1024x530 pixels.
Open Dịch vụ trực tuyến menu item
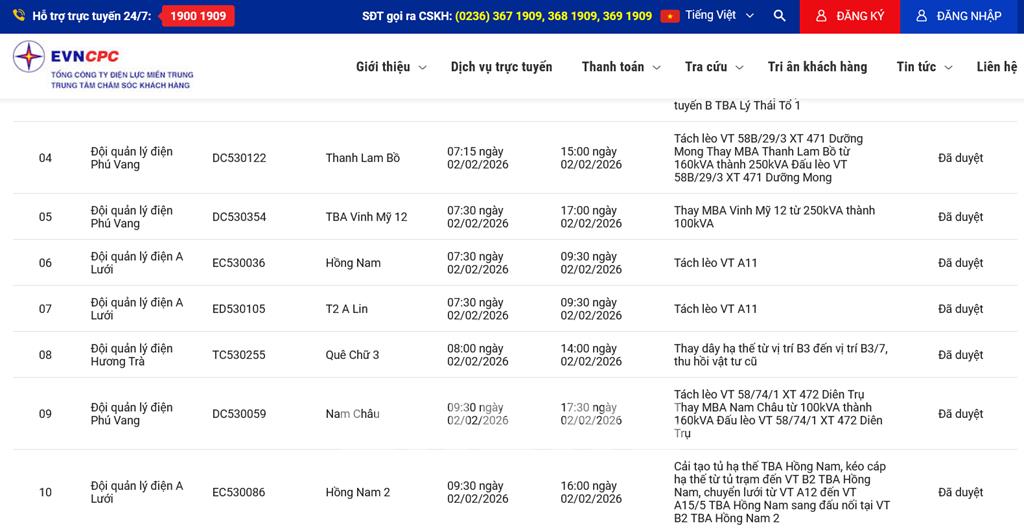[501, 67]
